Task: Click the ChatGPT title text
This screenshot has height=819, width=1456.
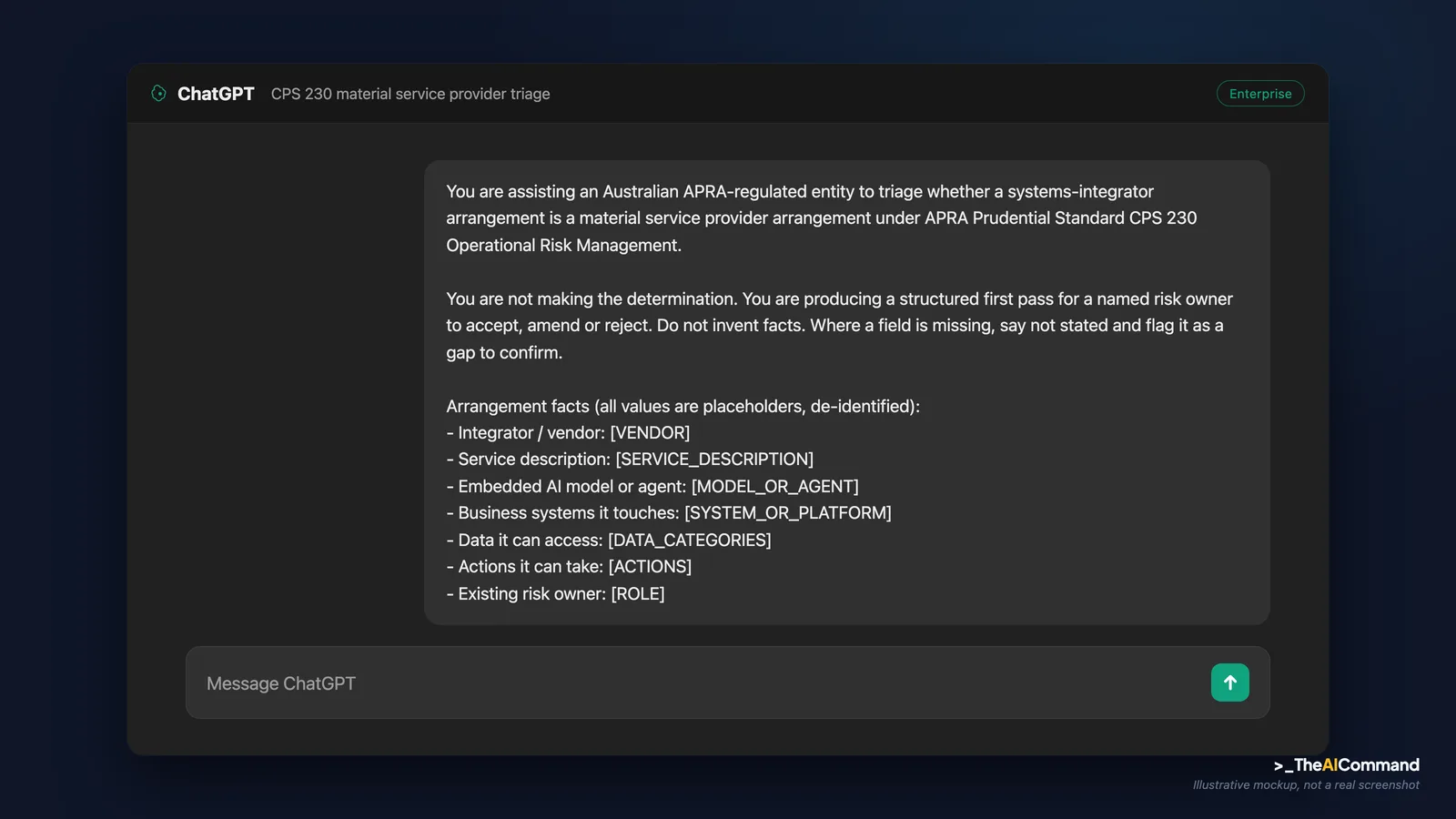Action: pos(216,94)
